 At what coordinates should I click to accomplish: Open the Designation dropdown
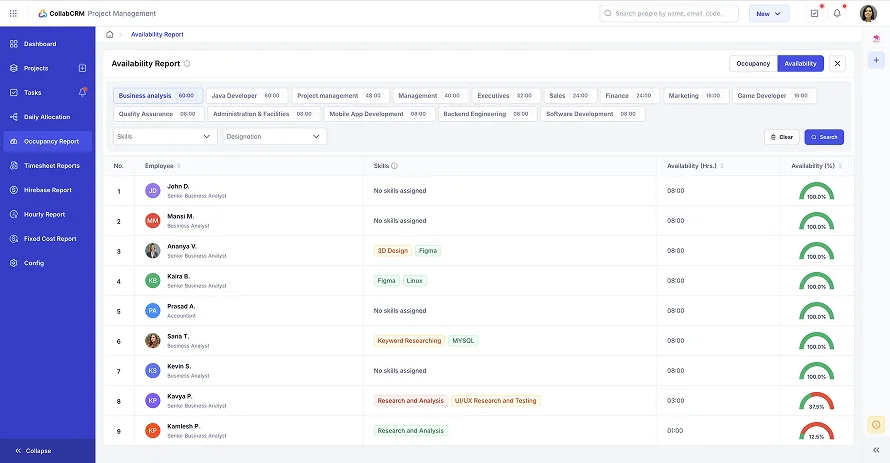click(275, 137)
